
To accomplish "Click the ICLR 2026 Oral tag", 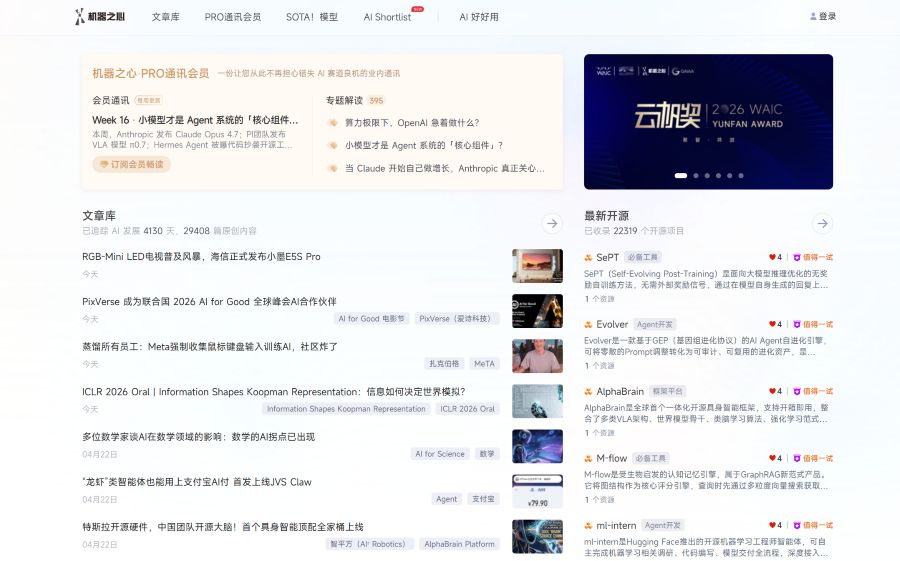I will [x=467, y=409].
